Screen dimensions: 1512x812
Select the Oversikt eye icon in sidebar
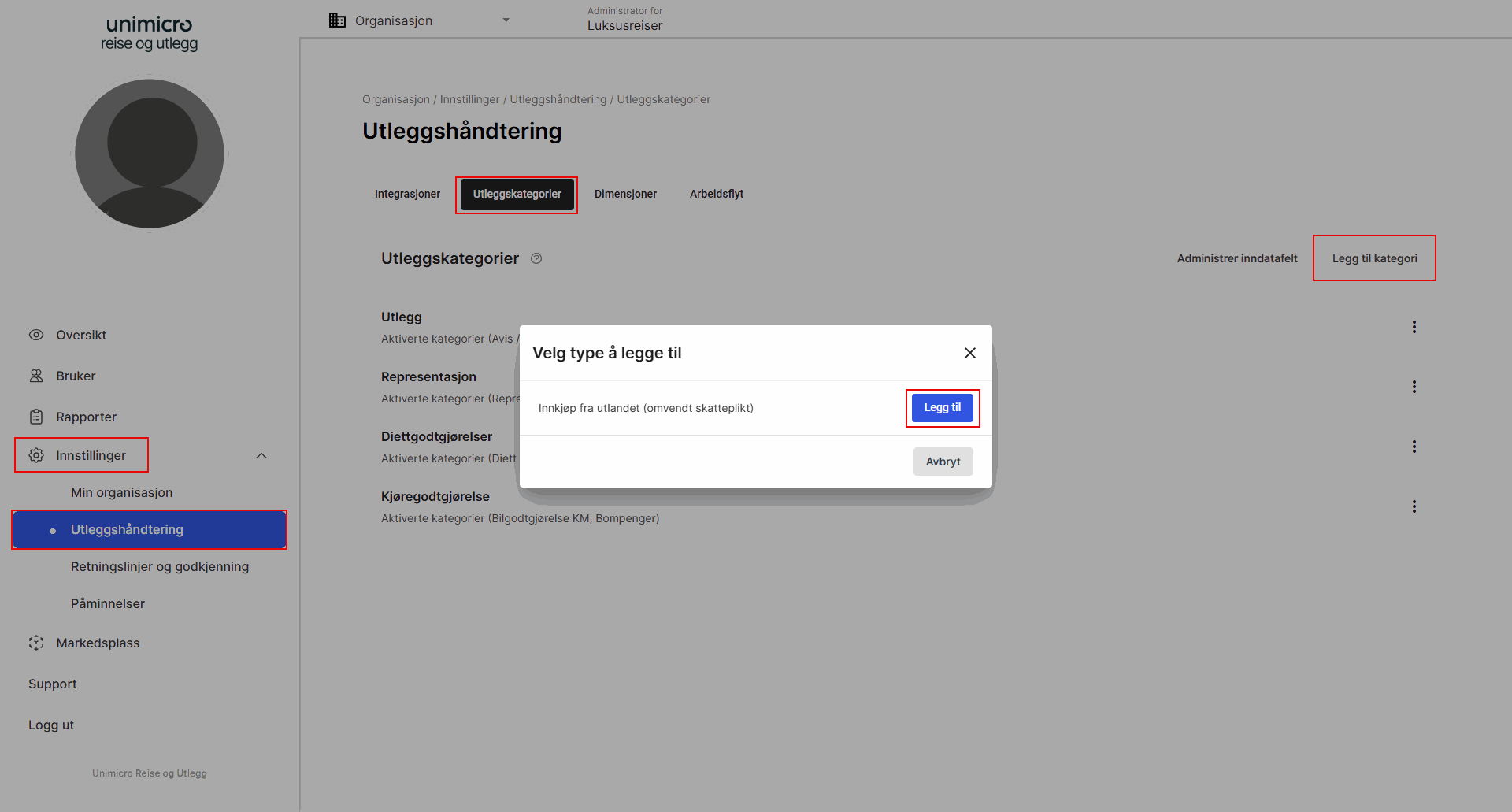36,335
